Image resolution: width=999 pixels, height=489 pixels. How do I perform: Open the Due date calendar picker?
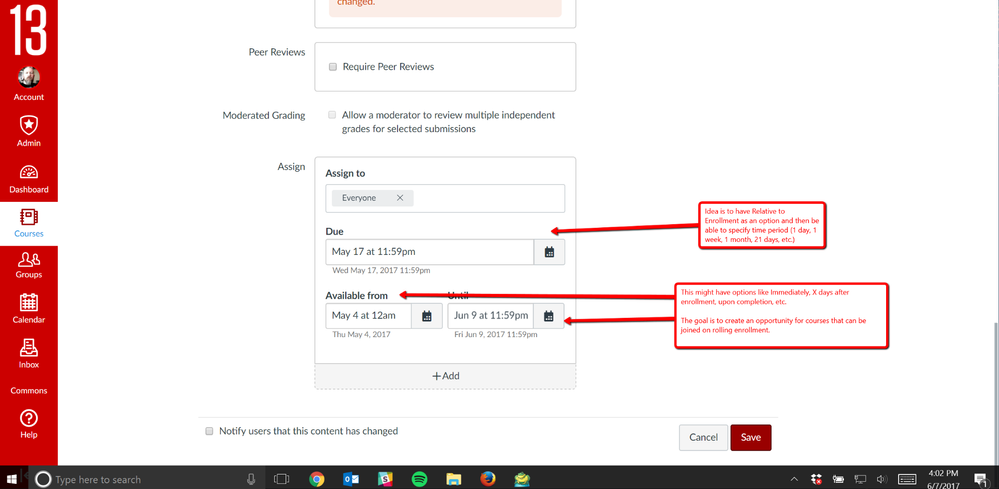pyautogui.click(x=549, y=252)
